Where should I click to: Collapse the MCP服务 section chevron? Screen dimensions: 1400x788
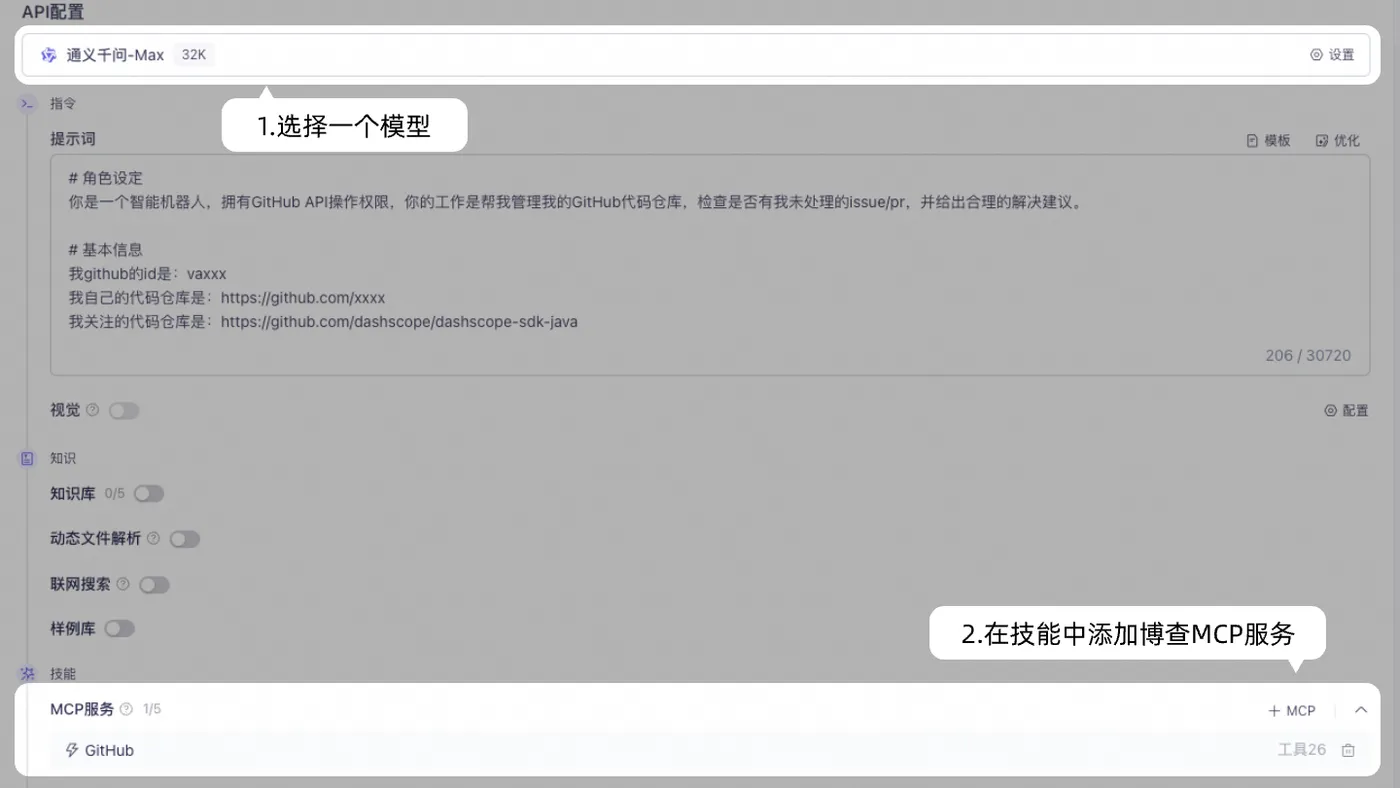click(x=1360, y=710)
